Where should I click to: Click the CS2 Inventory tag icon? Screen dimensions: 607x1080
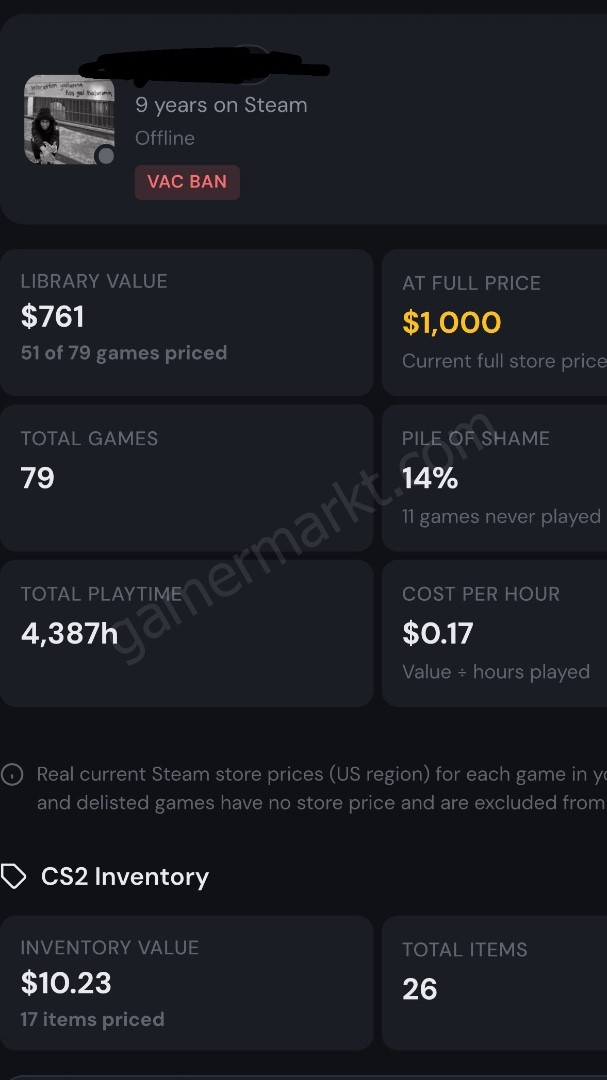pos(13,877)
